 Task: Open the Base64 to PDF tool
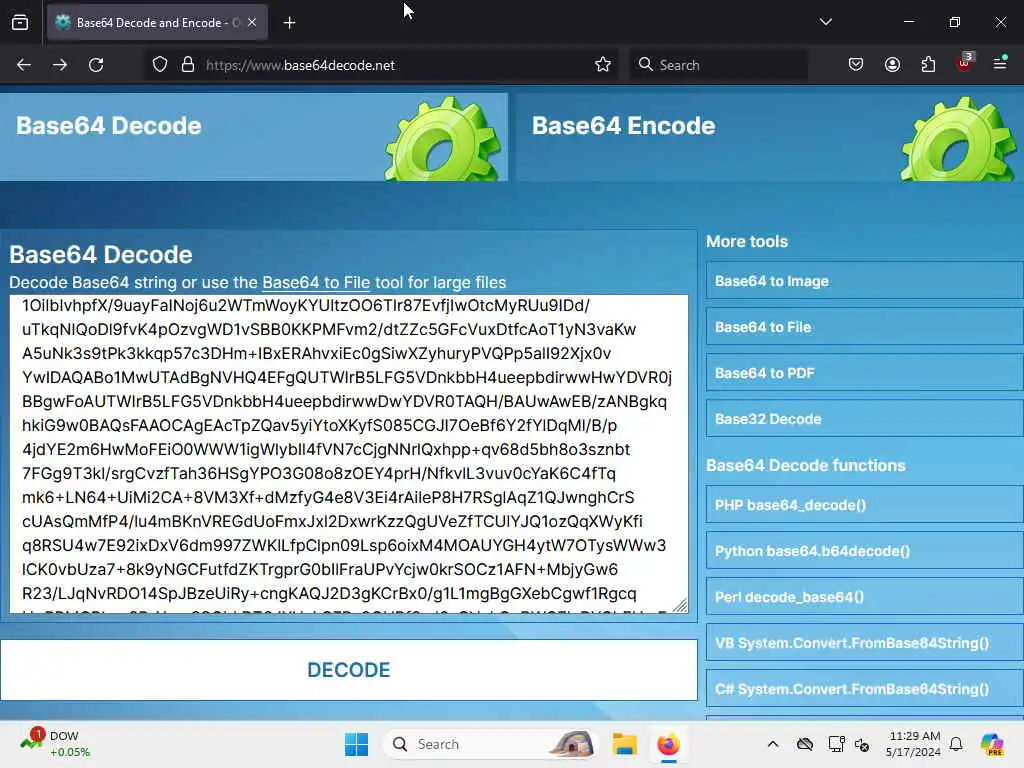pos(865,373)
